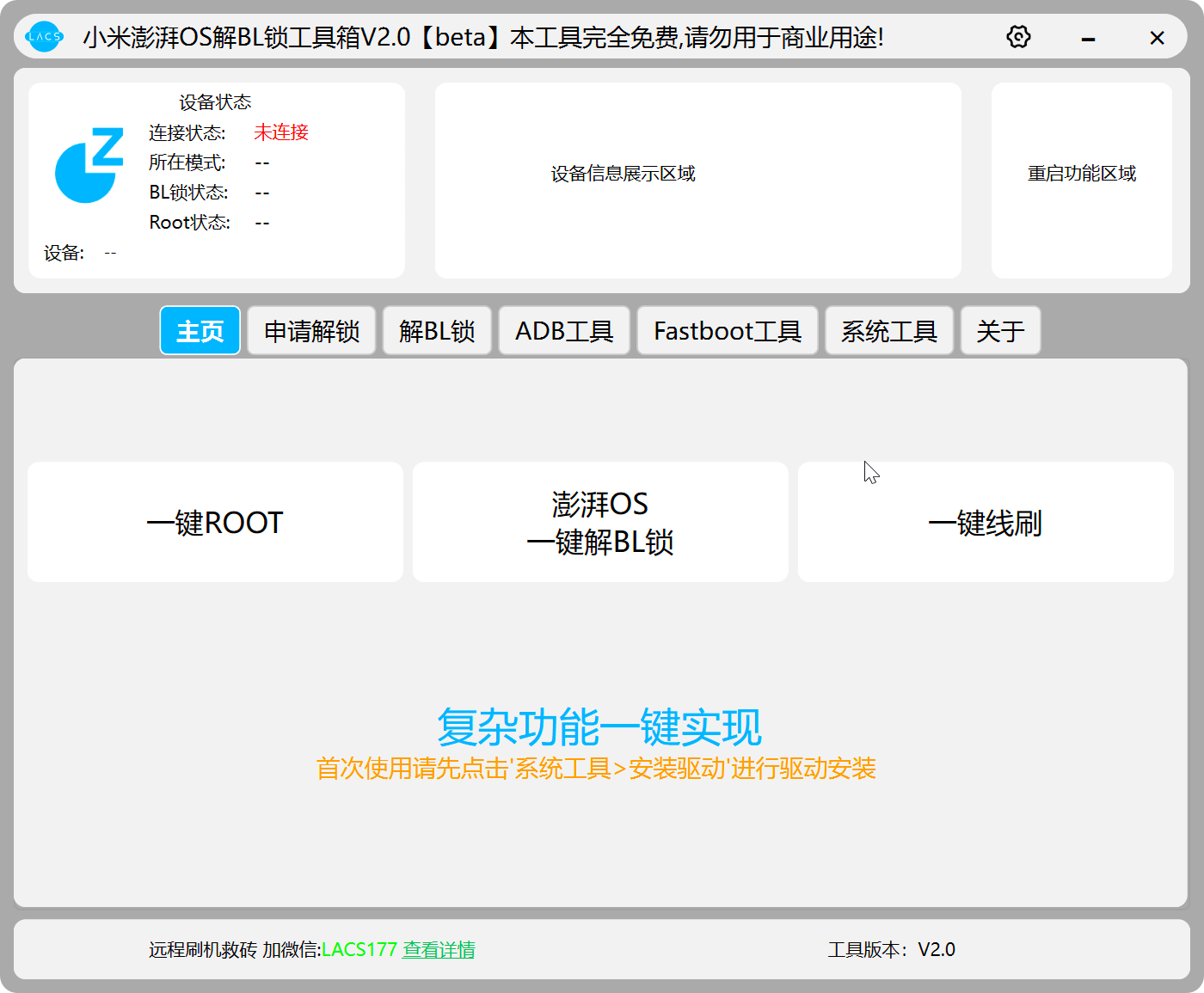
Task: Run the 一键线刷 function
Action: coord(986,522)
